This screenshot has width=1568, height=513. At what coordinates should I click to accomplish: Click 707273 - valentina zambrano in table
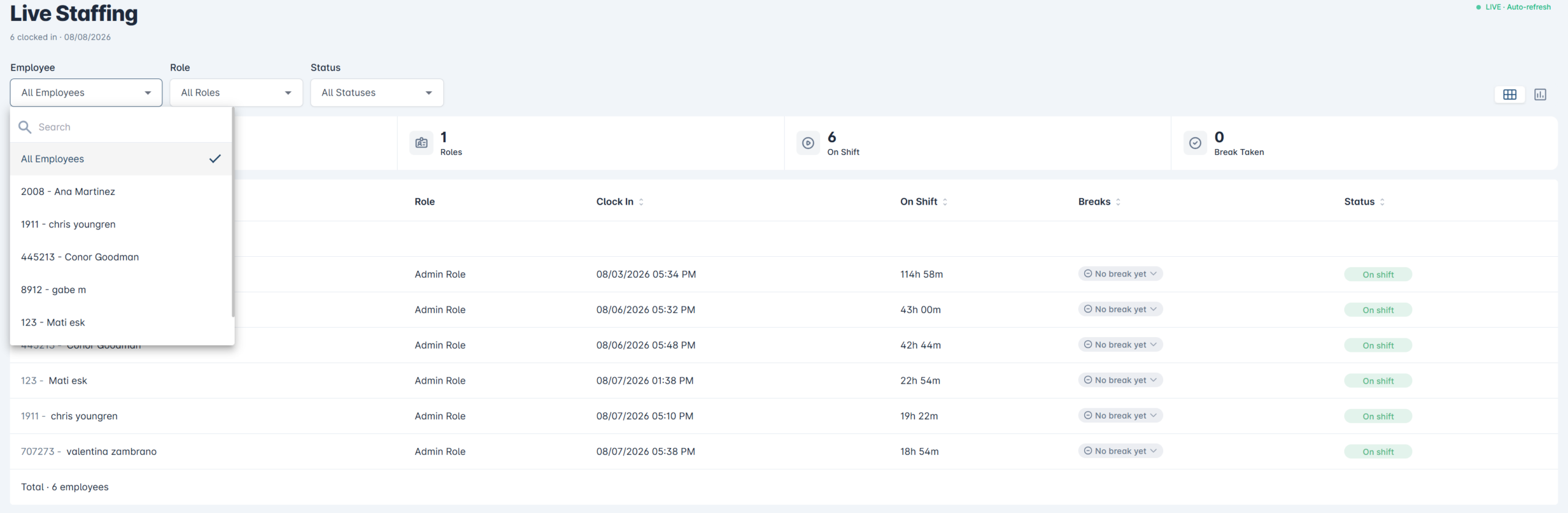pos(89,452)
